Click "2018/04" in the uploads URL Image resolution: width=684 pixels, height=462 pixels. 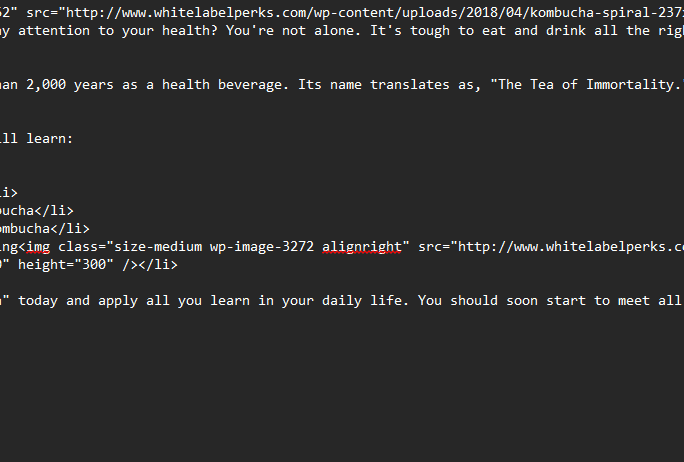click(494, 12)
